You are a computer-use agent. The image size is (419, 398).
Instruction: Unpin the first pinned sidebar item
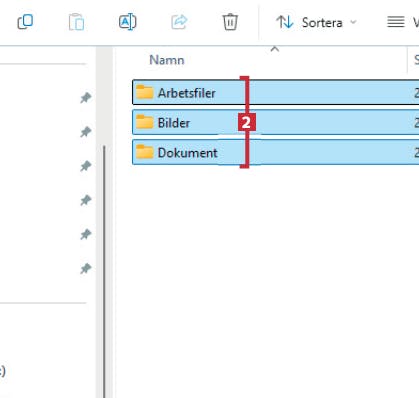(86, 98)
